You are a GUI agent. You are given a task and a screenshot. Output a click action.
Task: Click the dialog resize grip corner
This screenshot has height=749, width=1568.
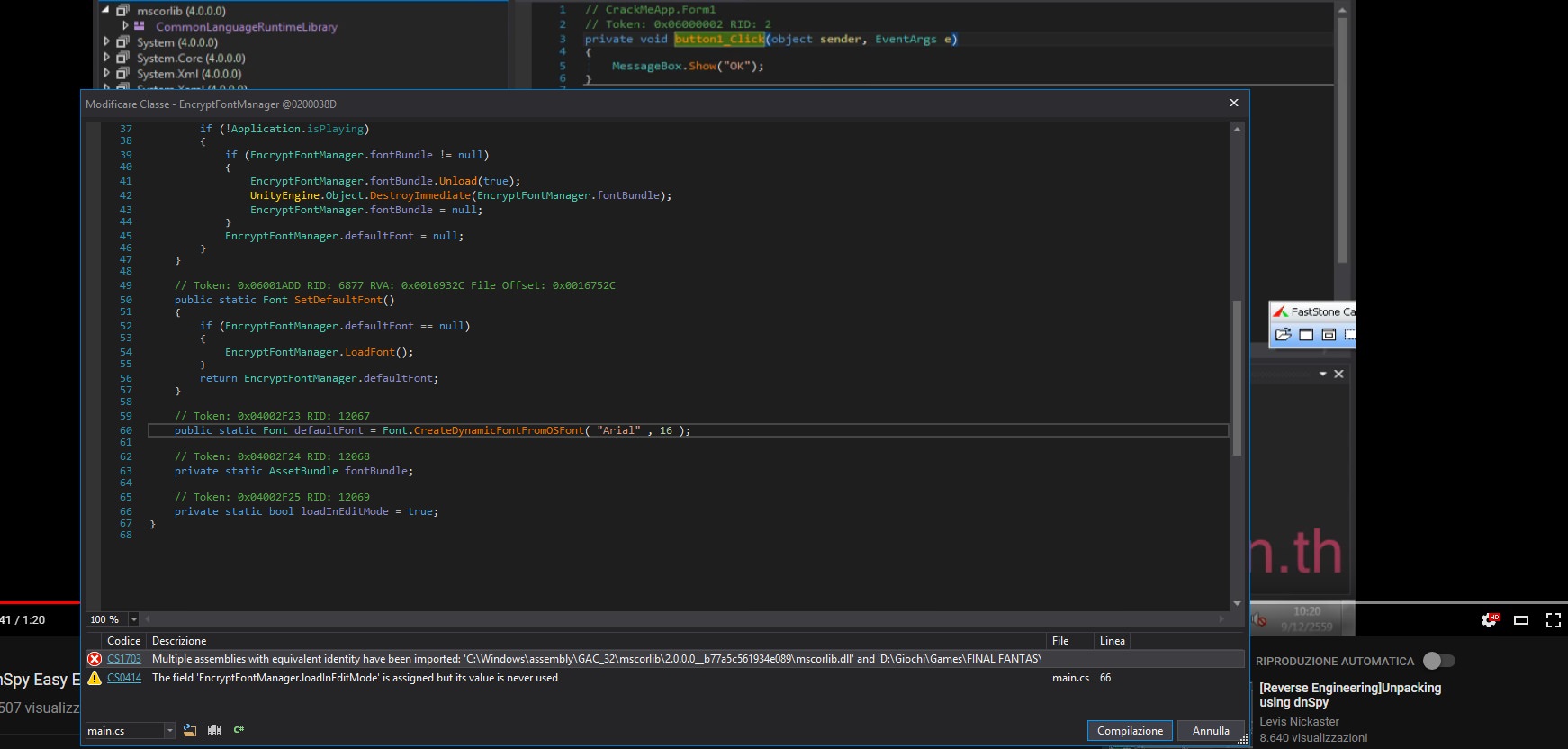[1243, 739]
